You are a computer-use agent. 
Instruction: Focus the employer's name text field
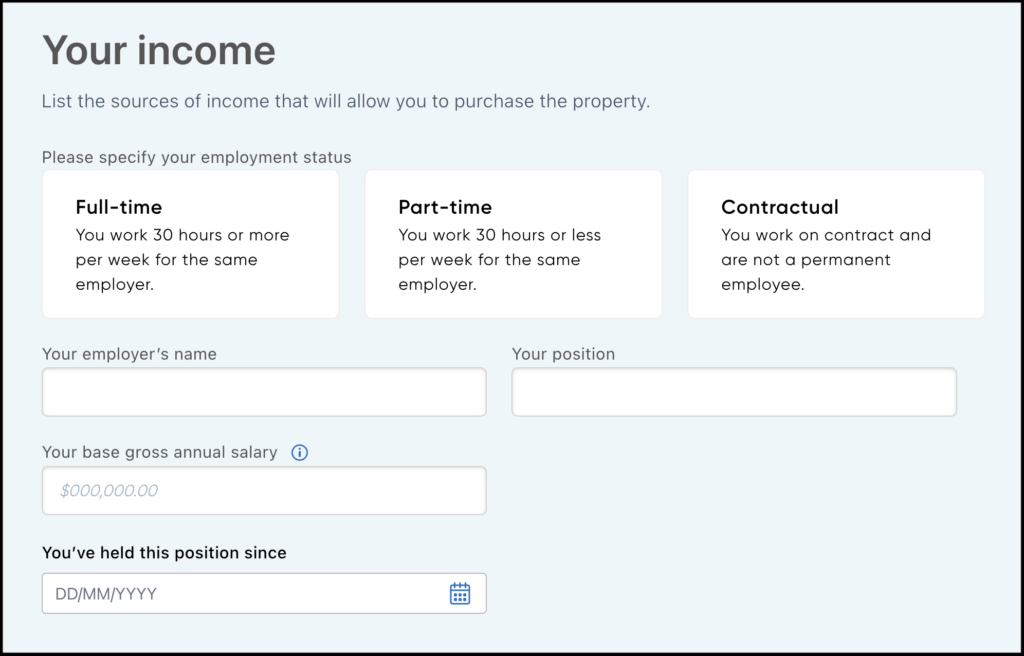click(264, 392)
